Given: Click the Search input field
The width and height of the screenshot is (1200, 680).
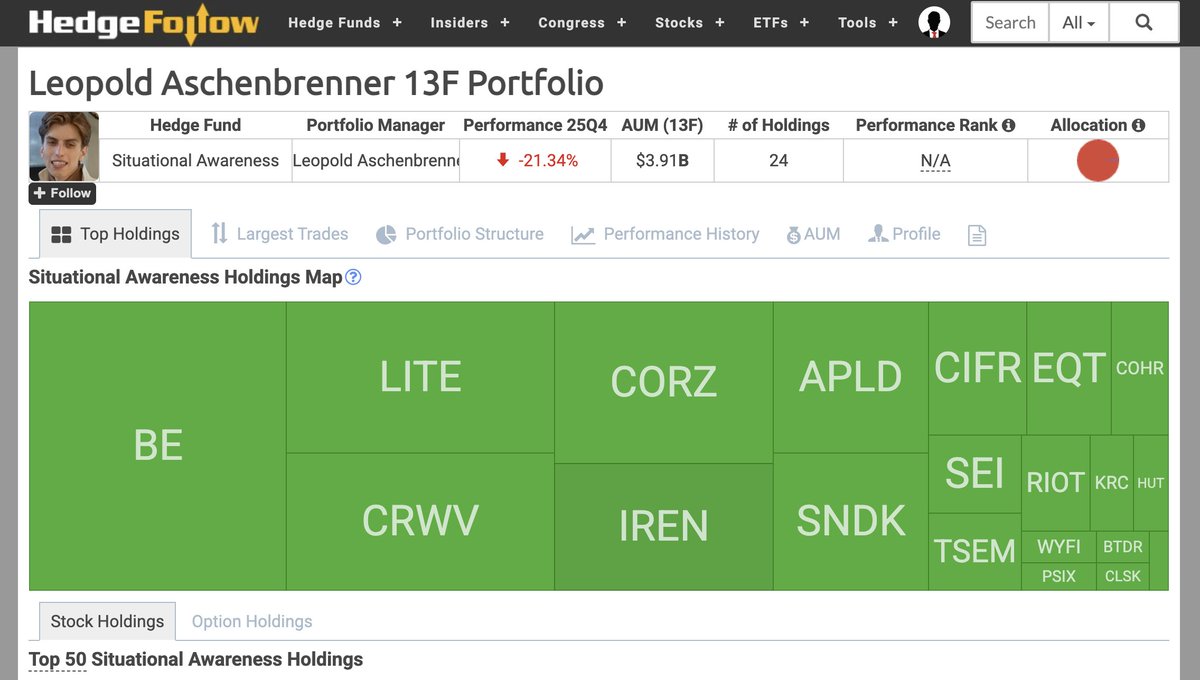Looking at the screenshot, I should [1010, 22].
